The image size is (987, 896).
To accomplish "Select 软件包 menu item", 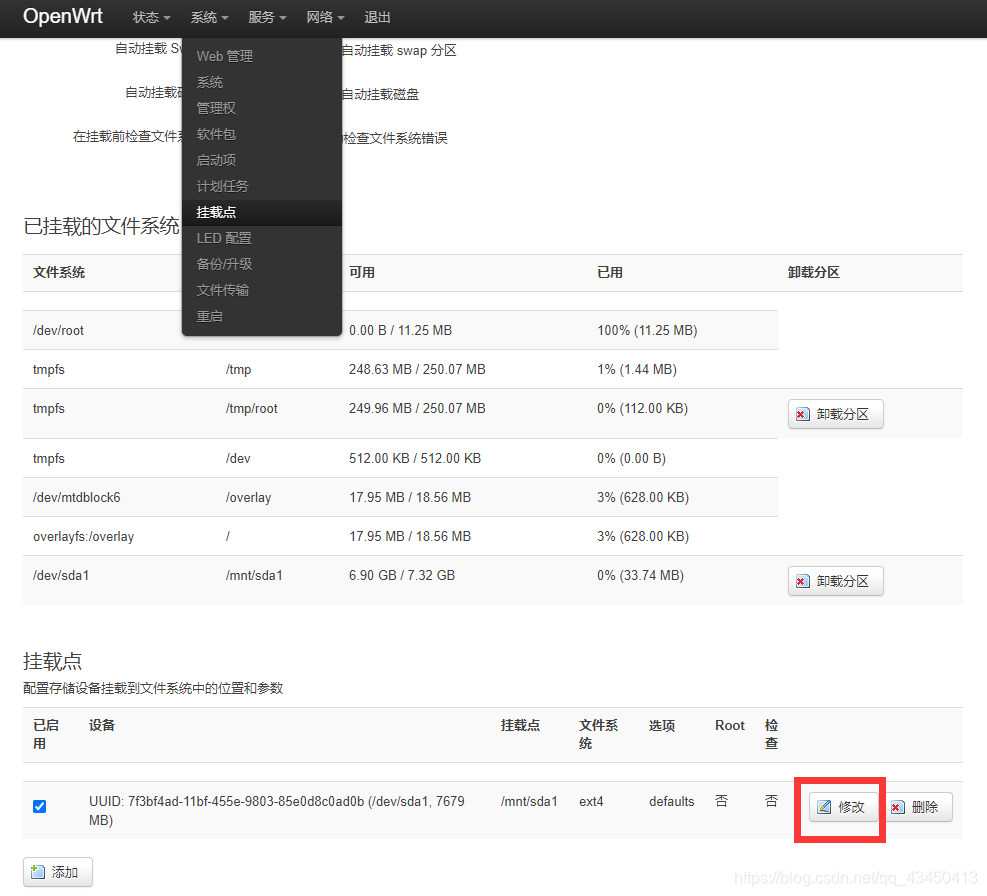I will (262, 134).
